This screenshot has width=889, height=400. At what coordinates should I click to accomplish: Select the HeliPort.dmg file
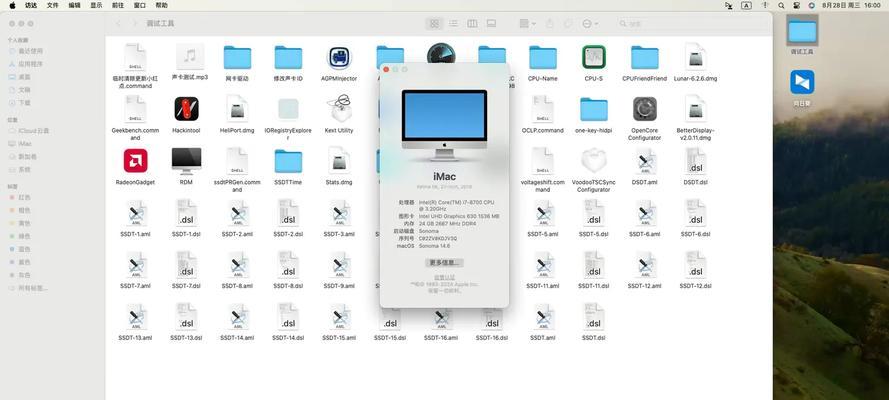[x=237, y=109]
